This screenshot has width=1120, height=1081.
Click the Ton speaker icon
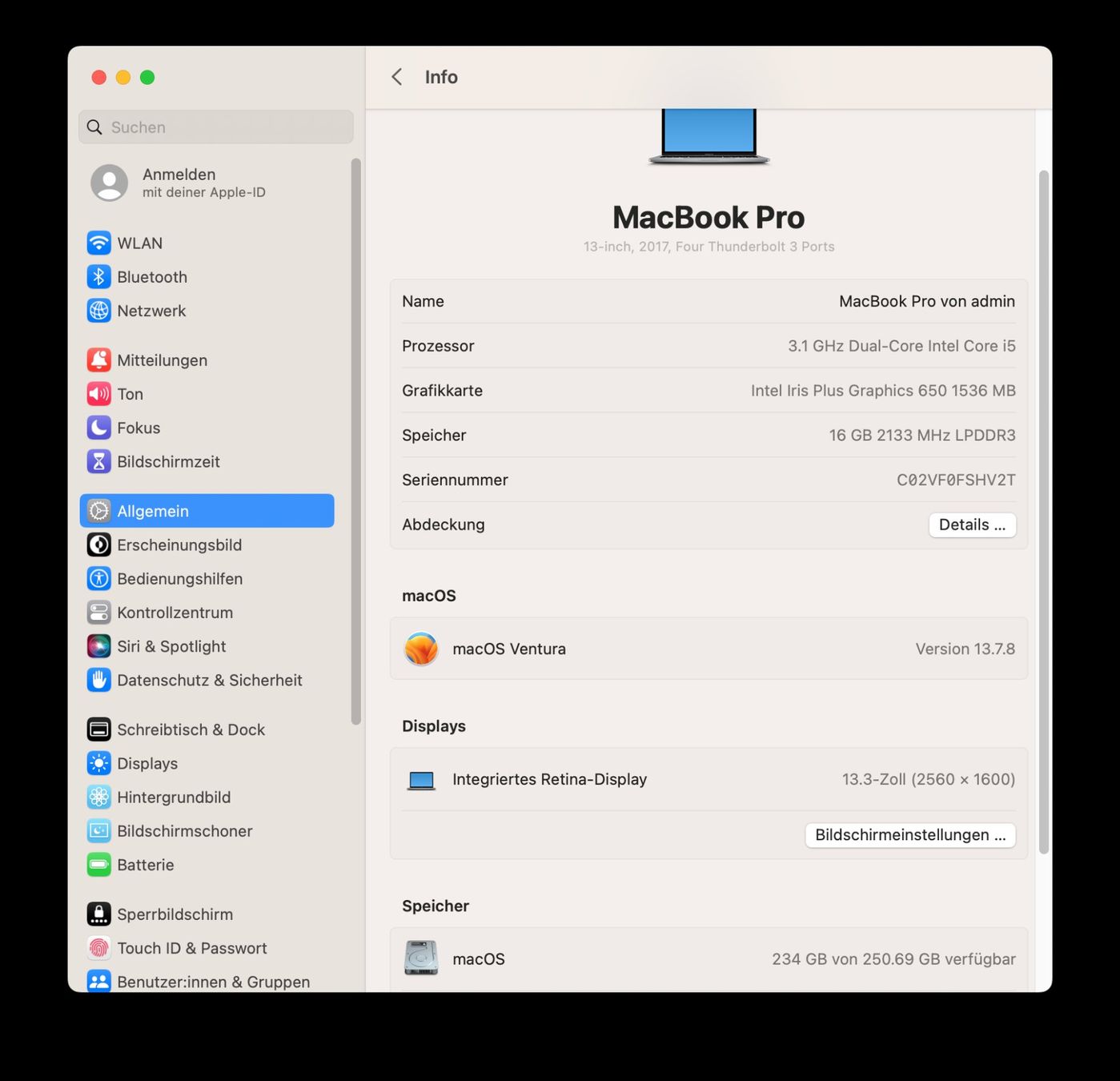click(x=98, y=394)
